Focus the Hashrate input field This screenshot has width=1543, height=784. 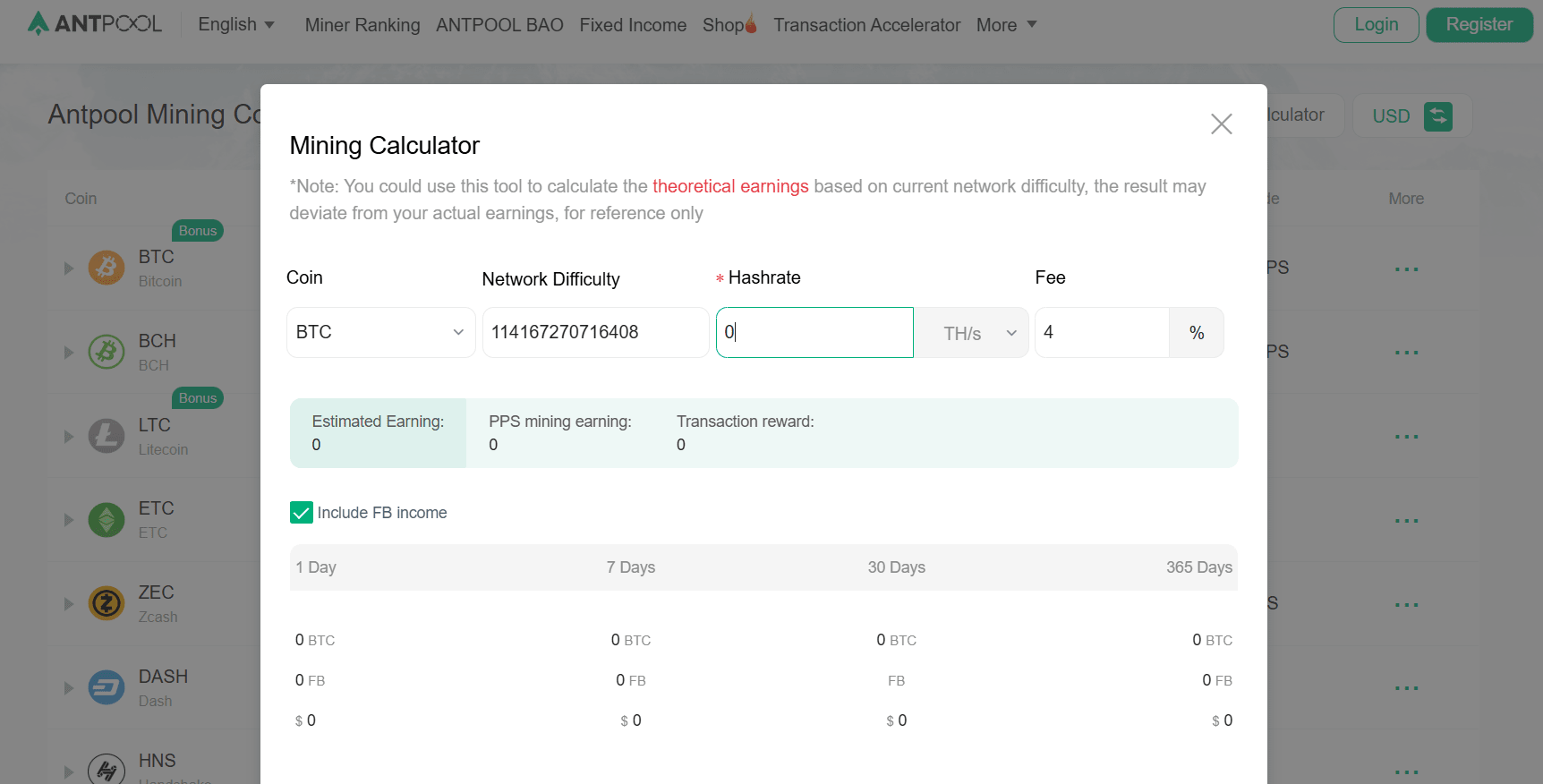click(x=814, y=333)
